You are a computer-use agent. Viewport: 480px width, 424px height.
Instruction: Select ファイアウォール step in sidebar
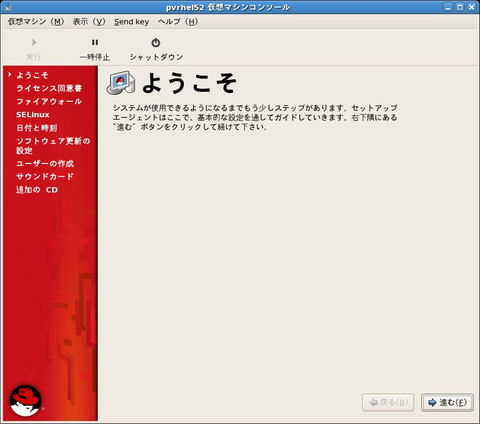pyautogui.click(x=49, y=101)
